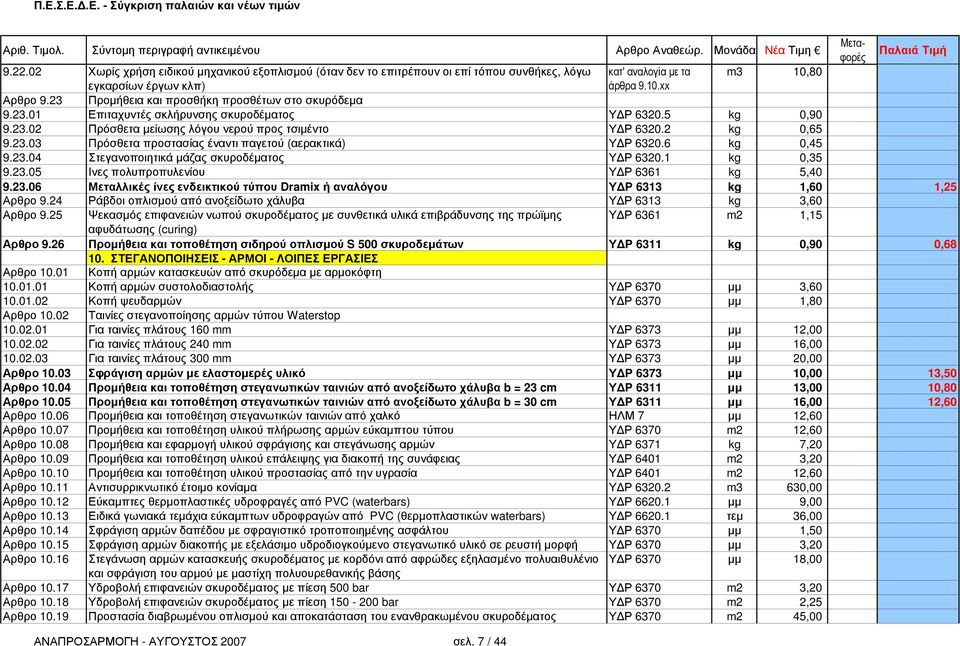Select 'Εύκαμπτες θερμοπλαστικές υδροφραγές από PVC (waterbars)'
The width and height of the screenshot is (960, 646).
(x=249, y=502)
